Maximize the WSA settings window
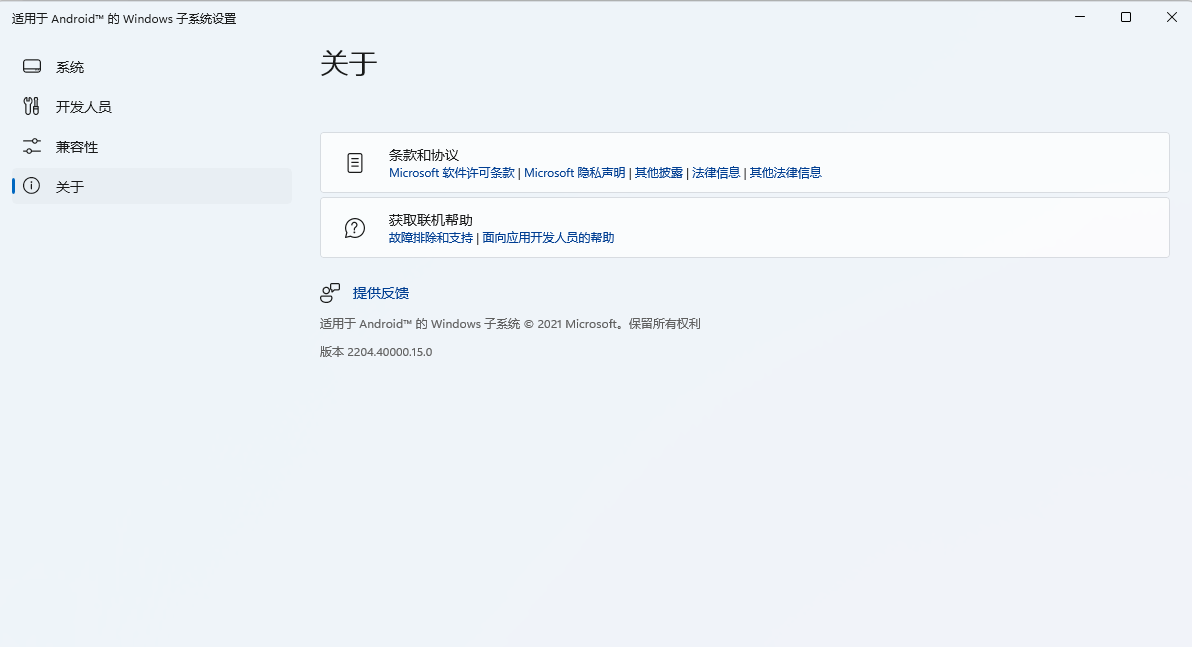 (x=1126, y=17)
